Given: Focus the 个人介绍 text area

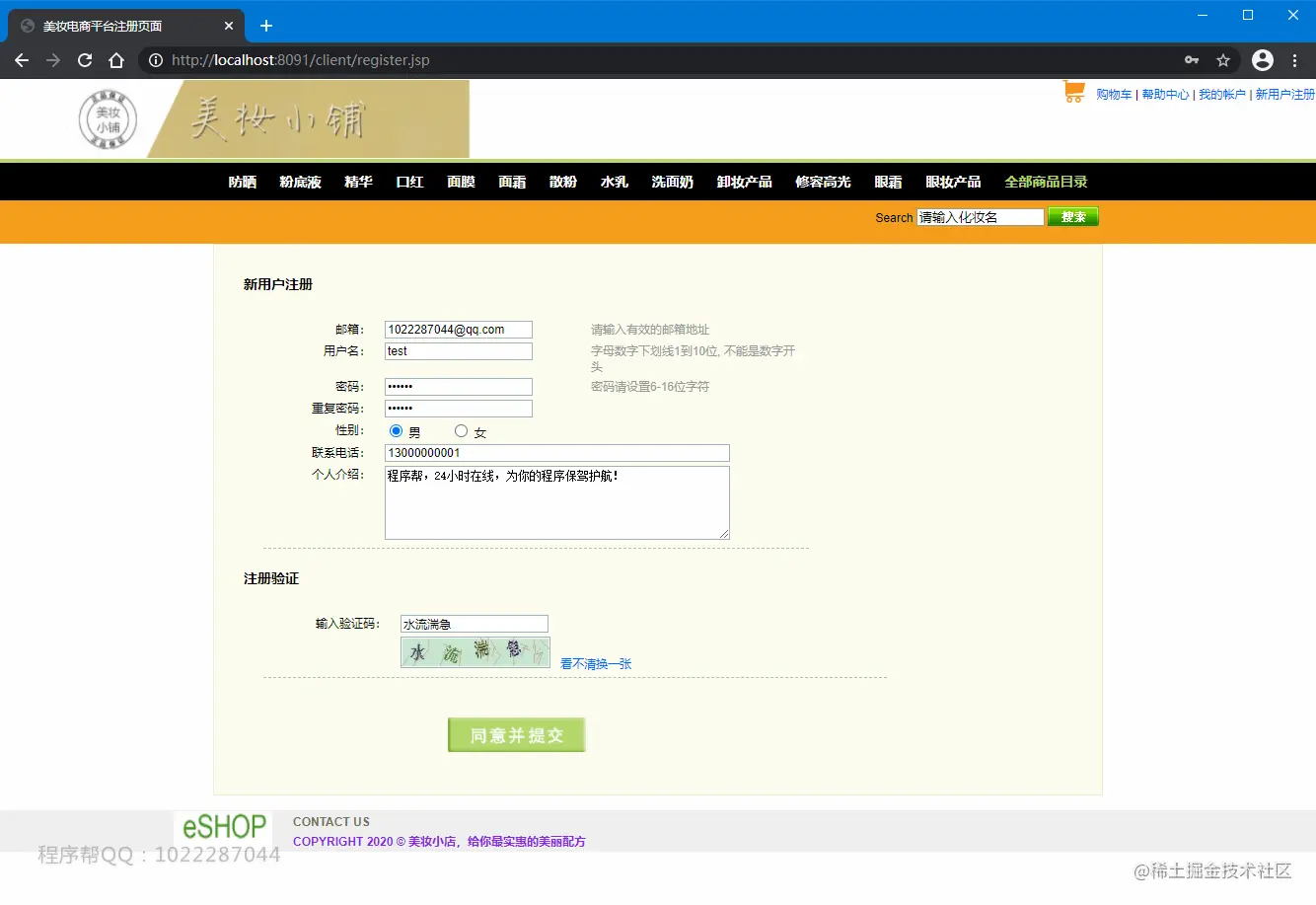Looking at the screenshot, I should click(x=557, y=503).
